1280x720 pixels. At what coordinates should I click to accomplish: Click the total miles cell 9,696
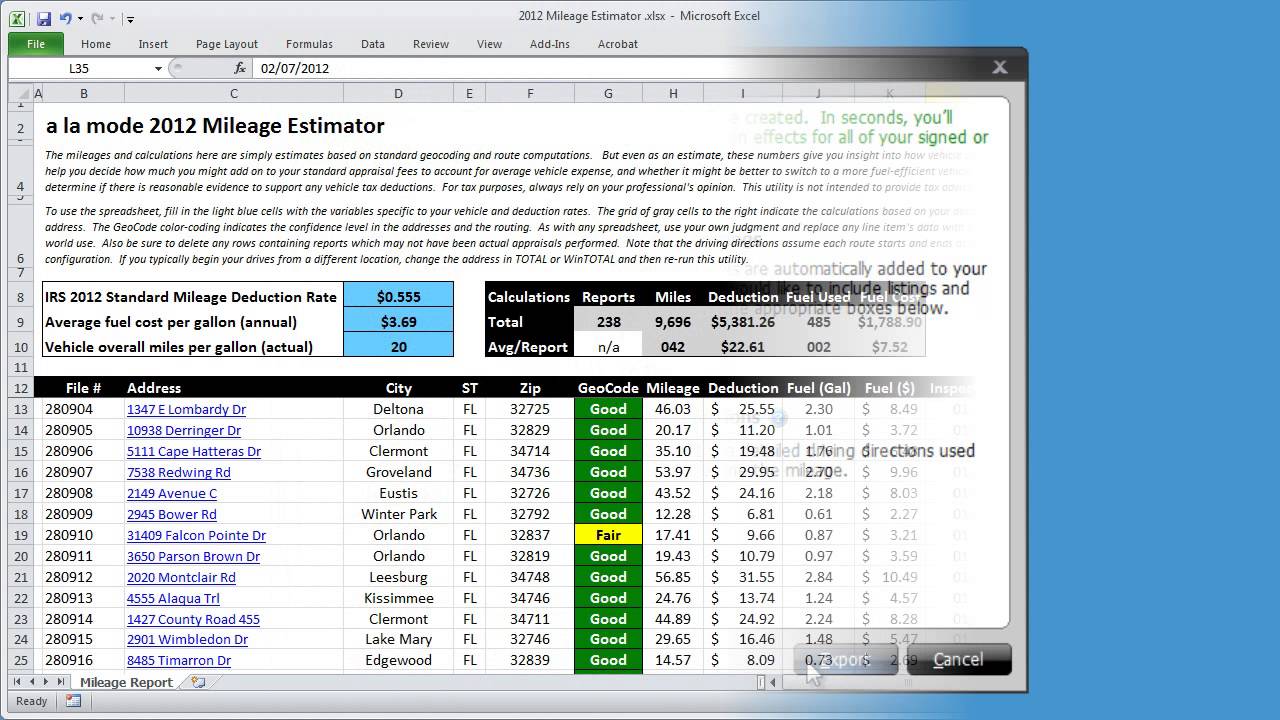pyautogui.click(x=673, y=322)
